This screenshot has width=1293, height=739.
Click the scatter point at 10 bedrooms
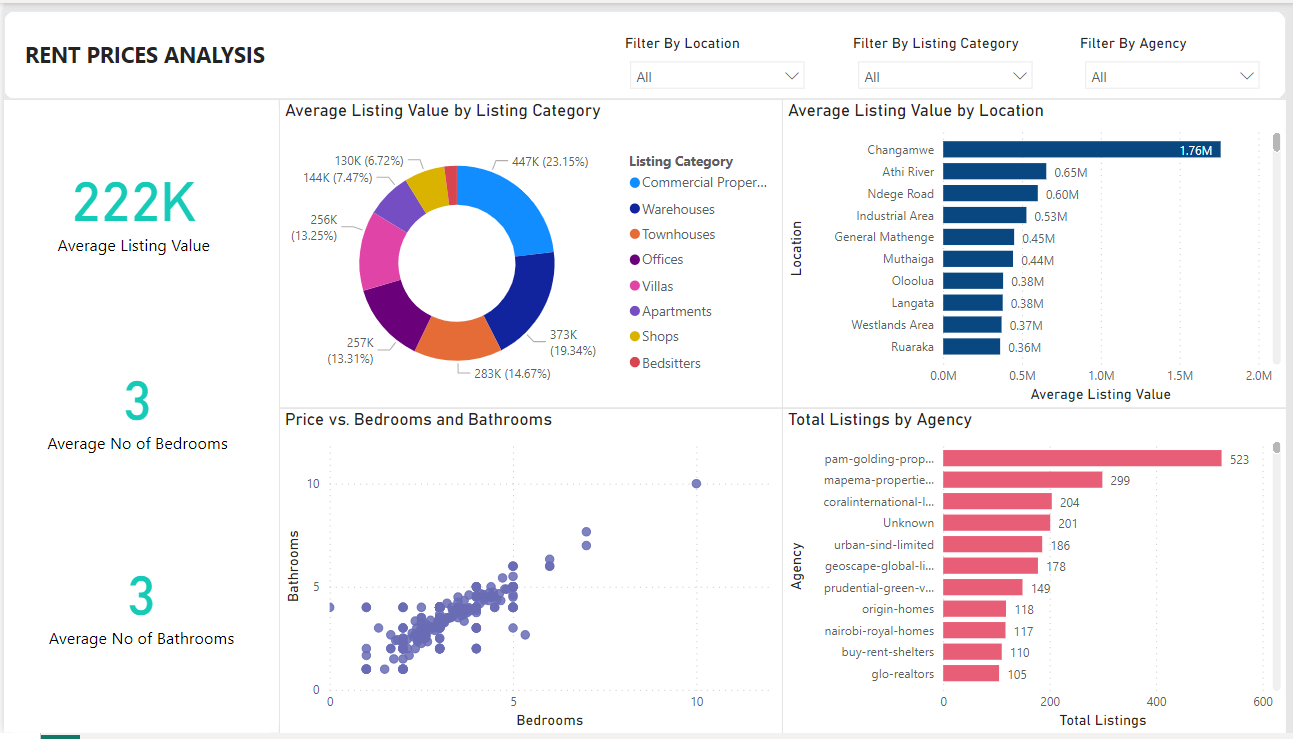point(696,483)
